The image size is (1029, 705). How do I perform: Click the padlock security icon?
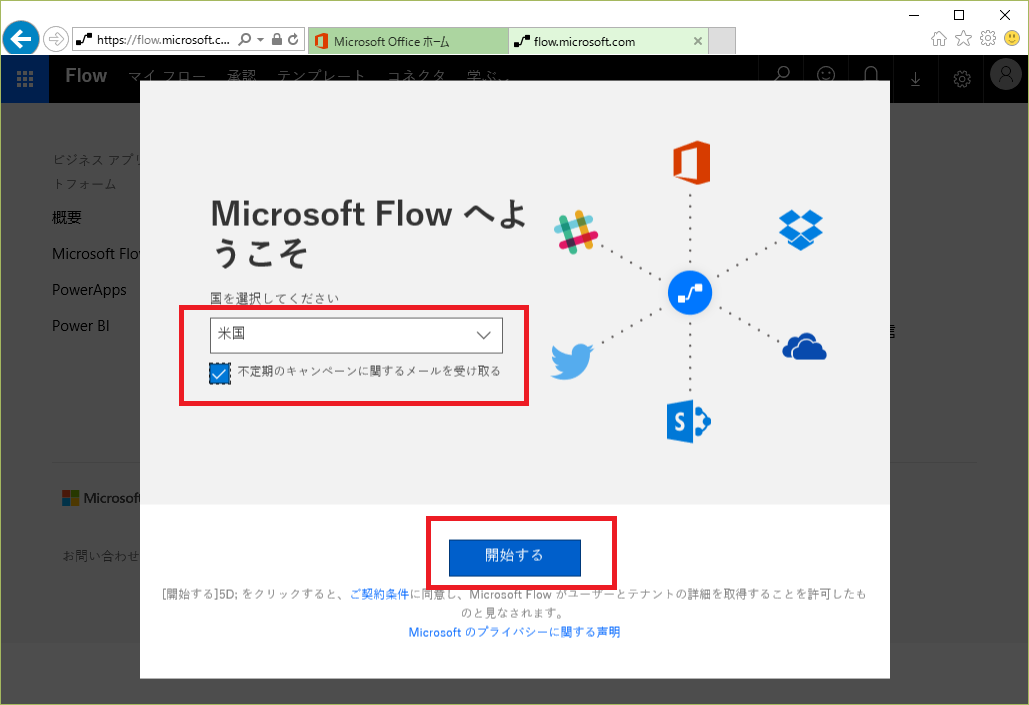(x=277, y=39)
